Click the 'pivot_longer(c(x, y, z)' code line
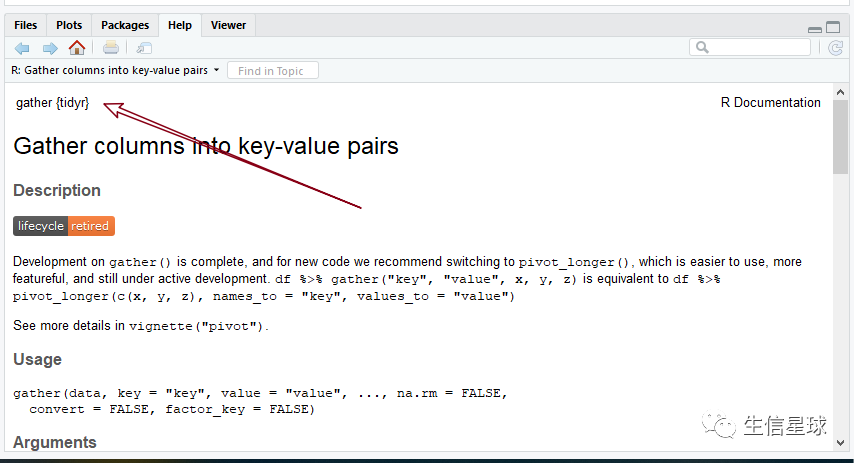This screenshot has width=854, height=463. tap(264, 296)
